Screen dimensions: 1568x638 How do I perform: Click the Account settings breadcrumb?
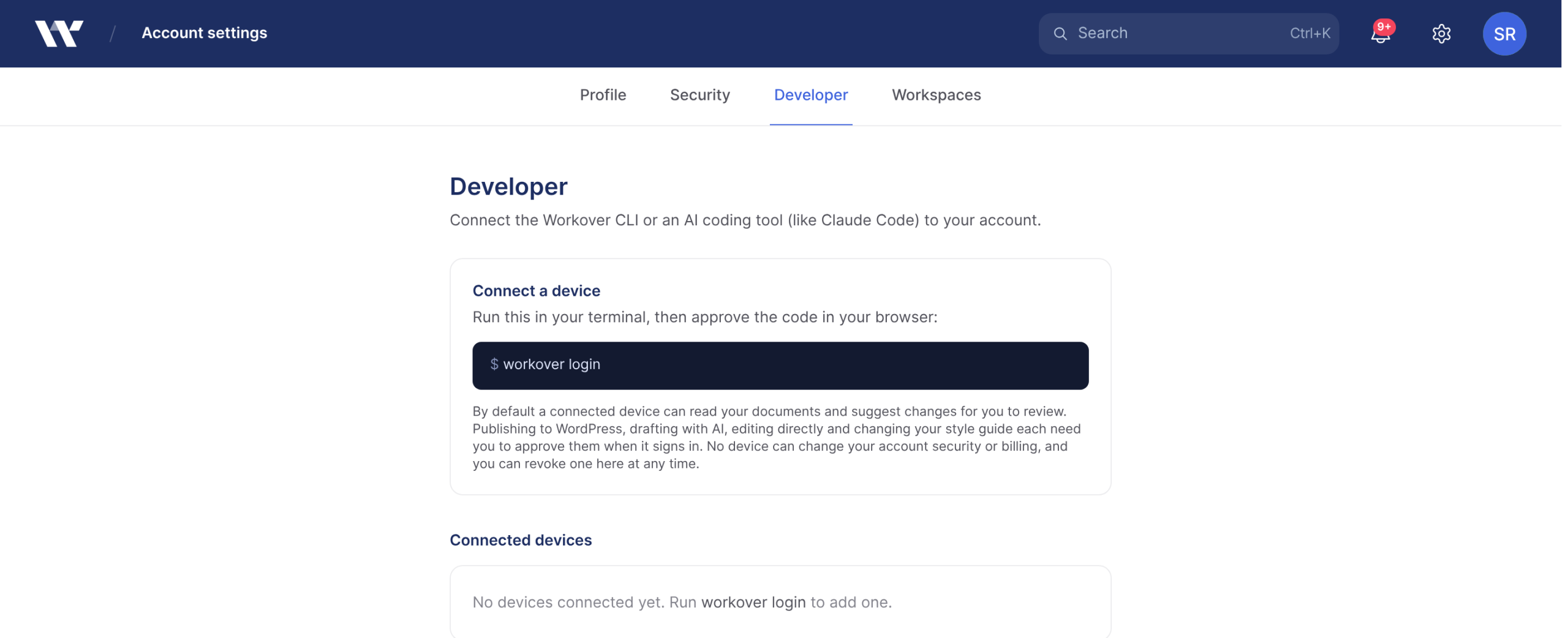[x=204, y=33]
